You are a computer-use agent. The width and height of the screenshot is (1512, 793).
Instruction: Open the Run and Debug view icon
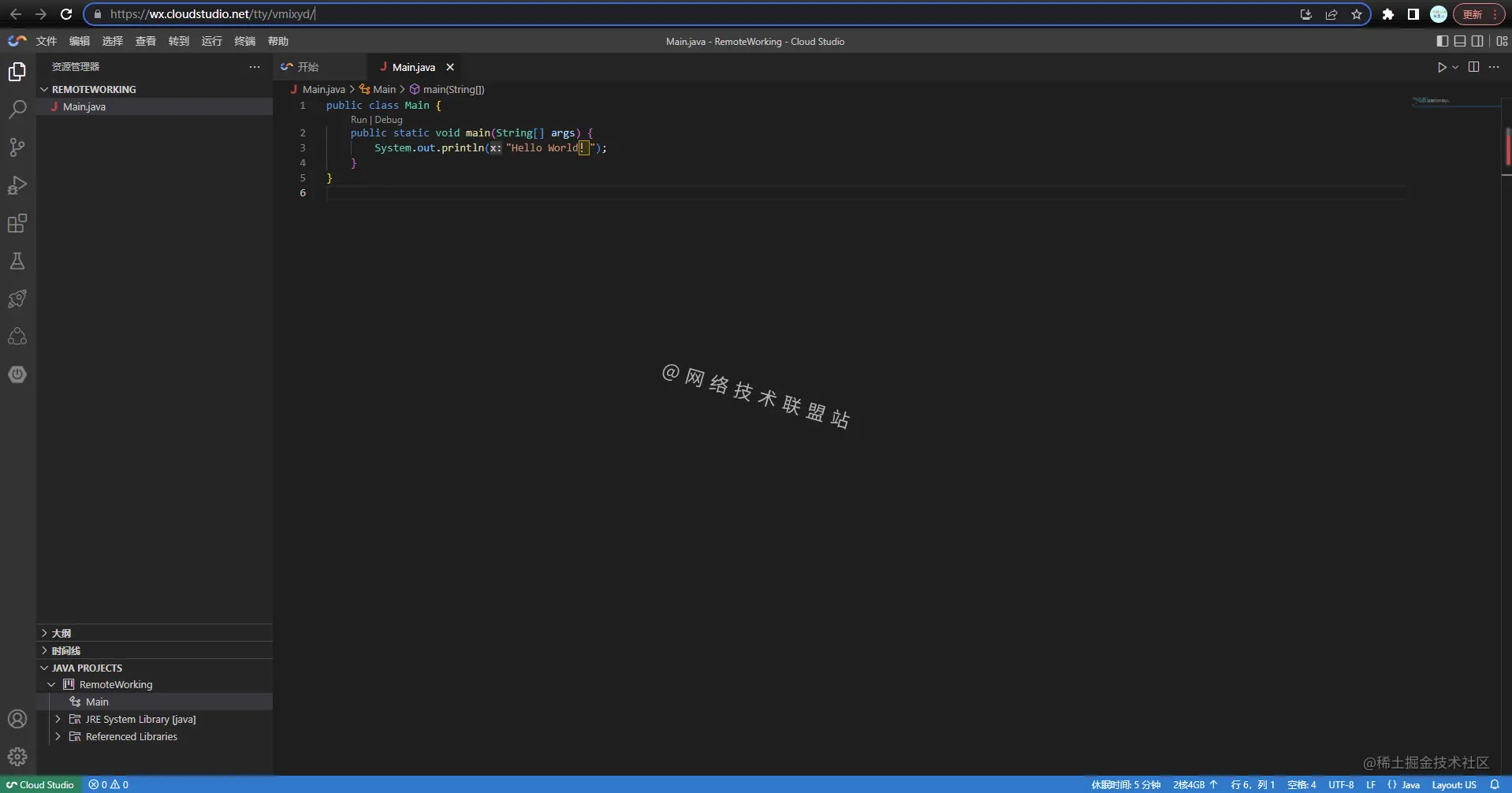[17, 185]
